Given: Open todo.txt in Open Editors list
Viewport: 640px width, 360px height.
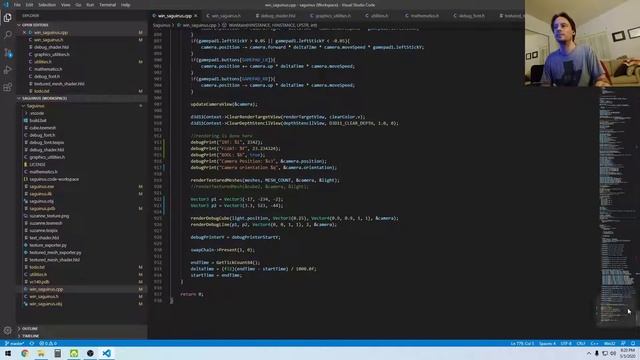Looking at the screenshot, I should tap(42, 91).
